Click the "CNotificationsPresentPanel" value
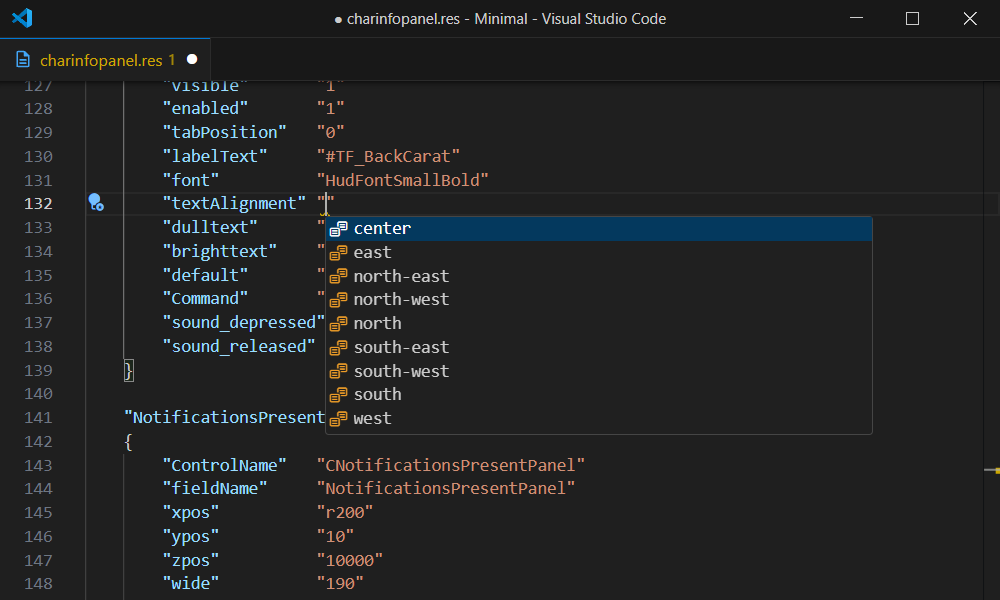Image resolution: width=1000 pixels, height=600 pixels. click(451, 465)
